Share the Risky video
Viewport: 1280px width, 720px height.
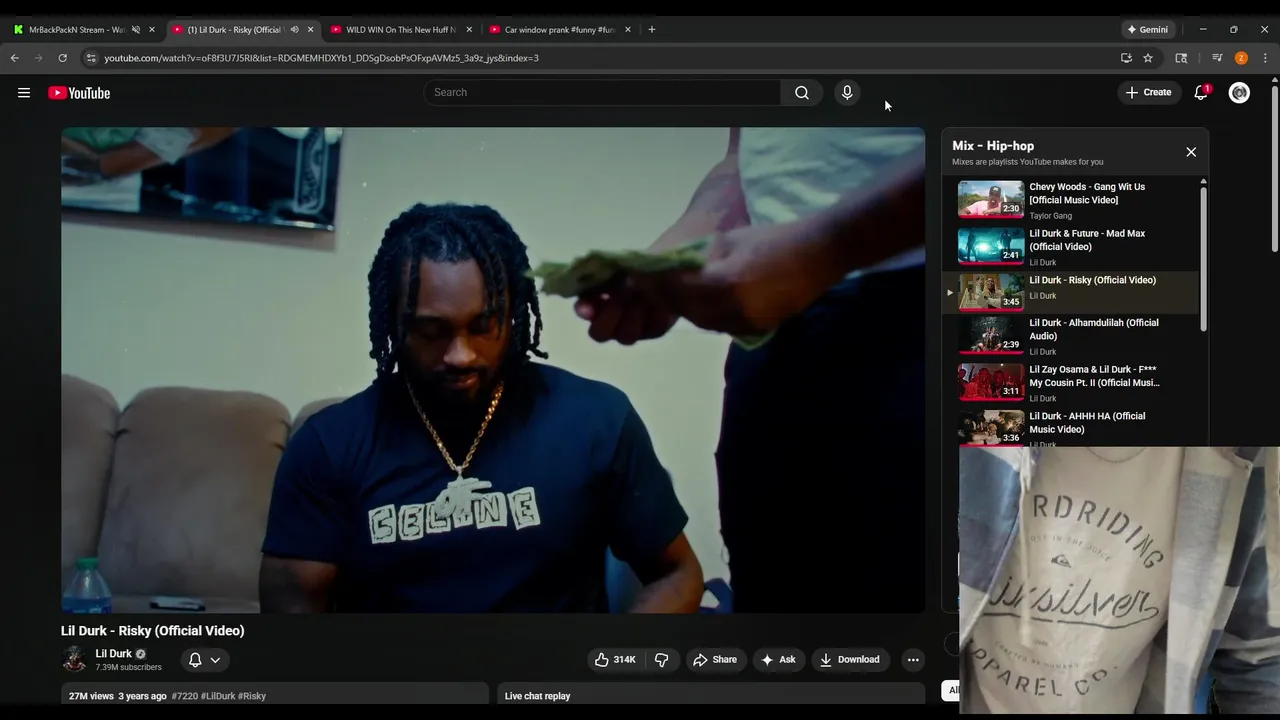(x=715, y=660)
